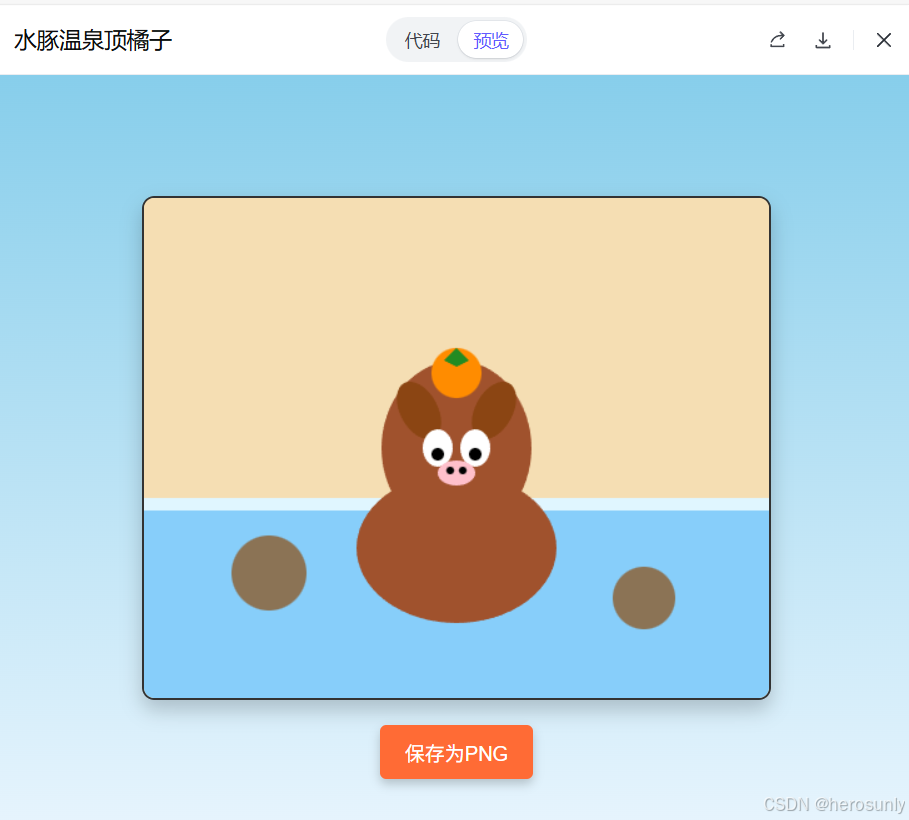Click the green leaf atop the orange
The image size is (909, 820).
[458, 356]
